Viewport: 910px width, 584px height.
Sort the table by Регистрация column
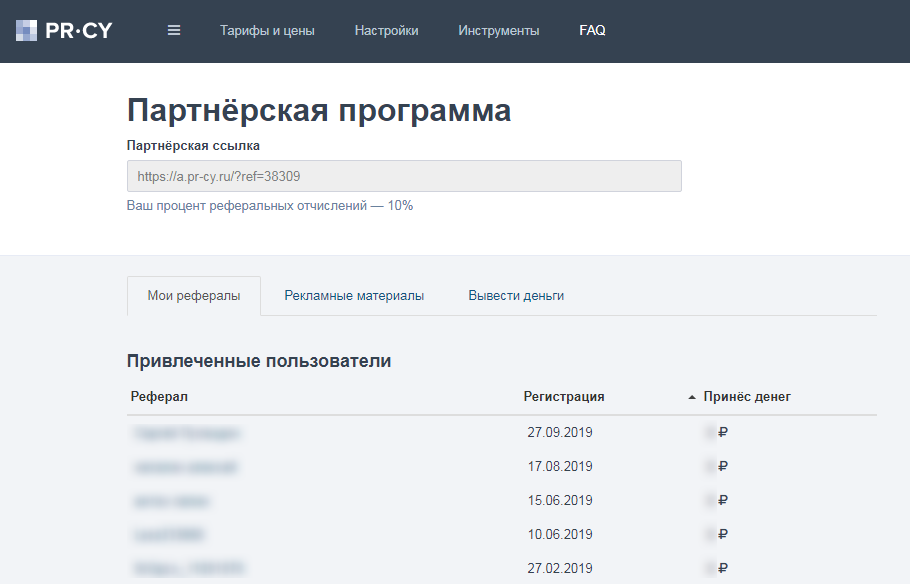pyautogui.click(x=563, y=396)
